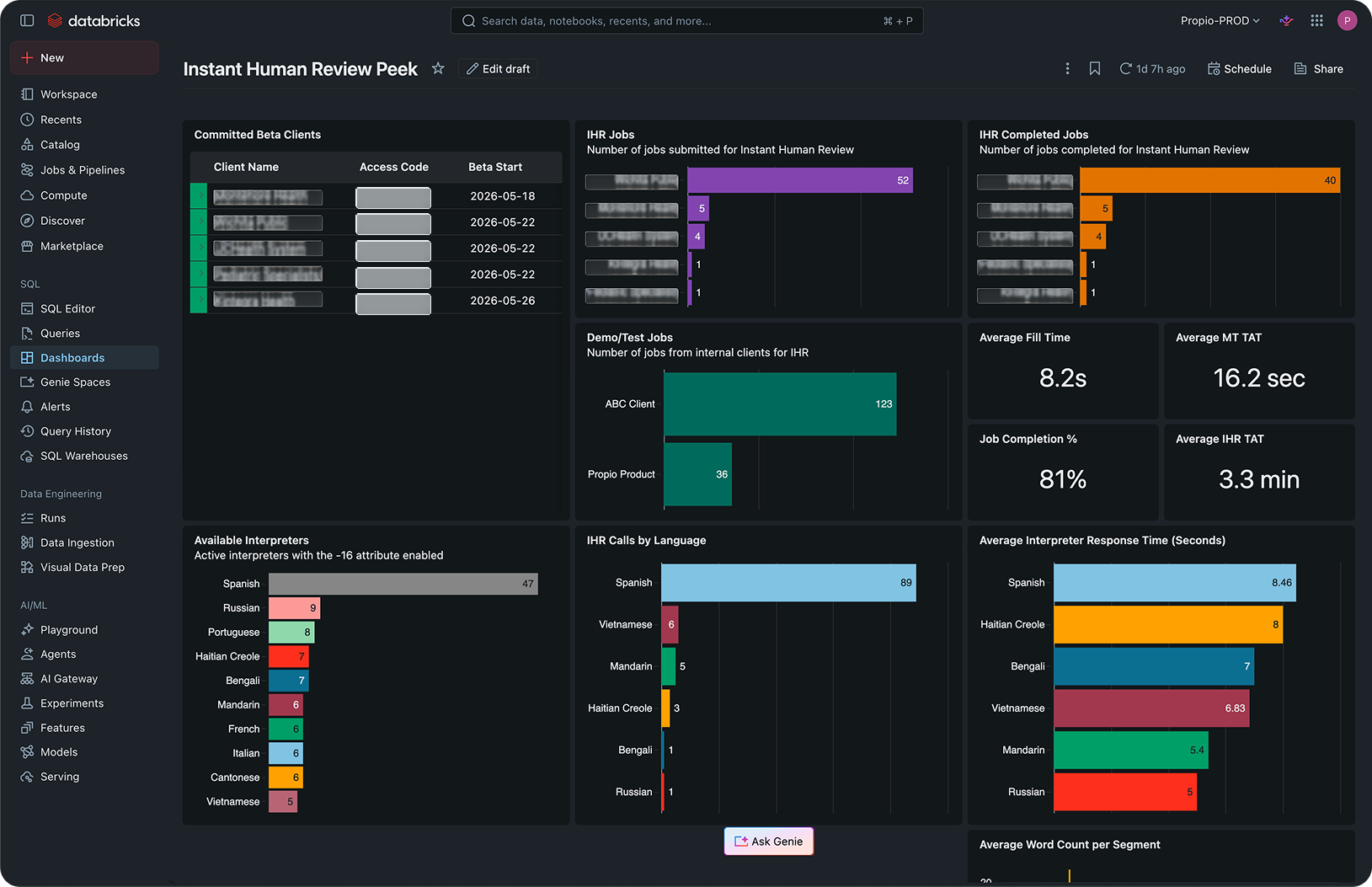Click the orange completed jobs bar showing 40
The height and width of the screenshot is (887, 1372).
click(1210, 180)
